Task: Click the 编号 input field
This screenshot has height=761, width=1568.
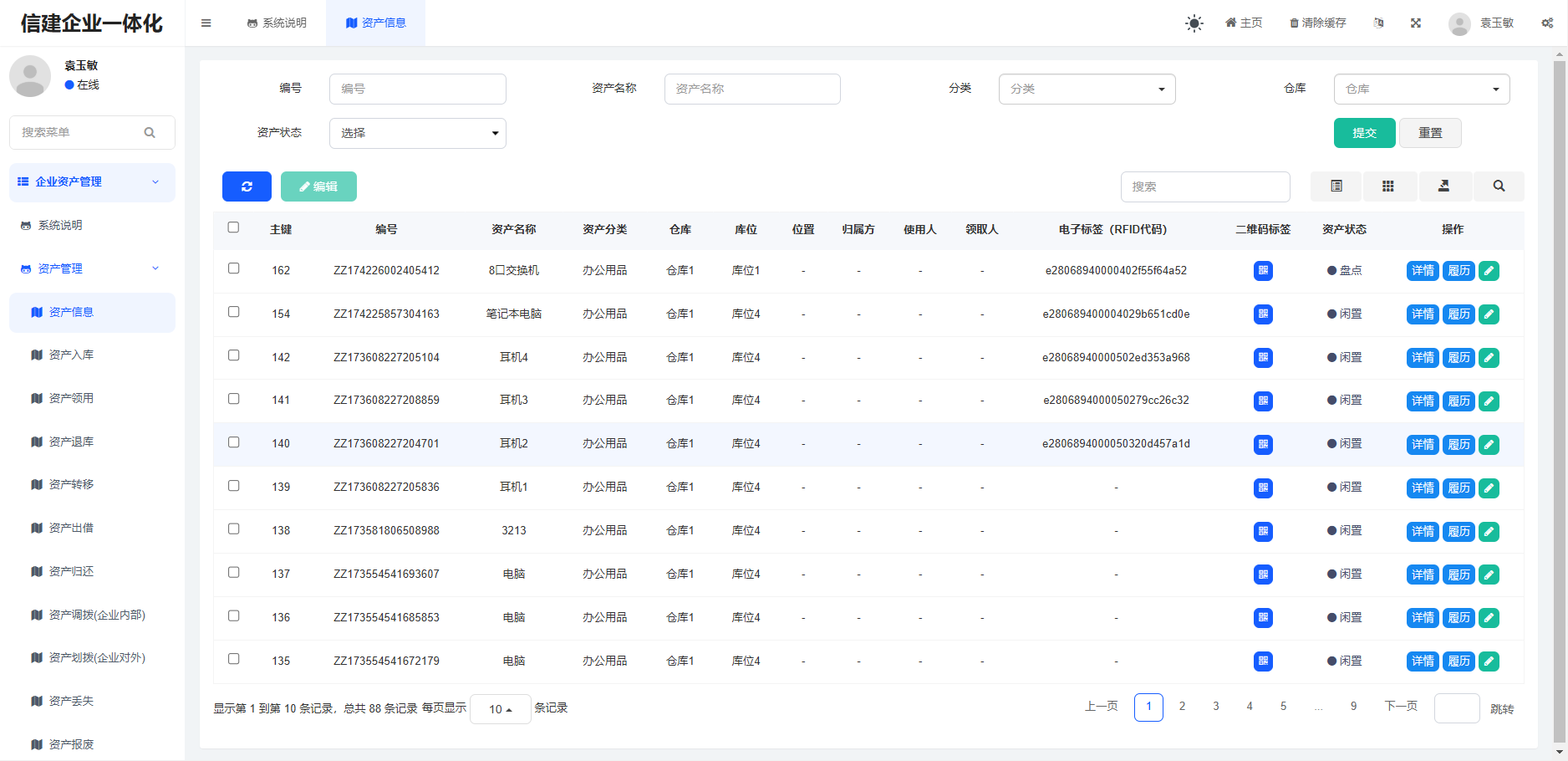Action: pos(418,89)
